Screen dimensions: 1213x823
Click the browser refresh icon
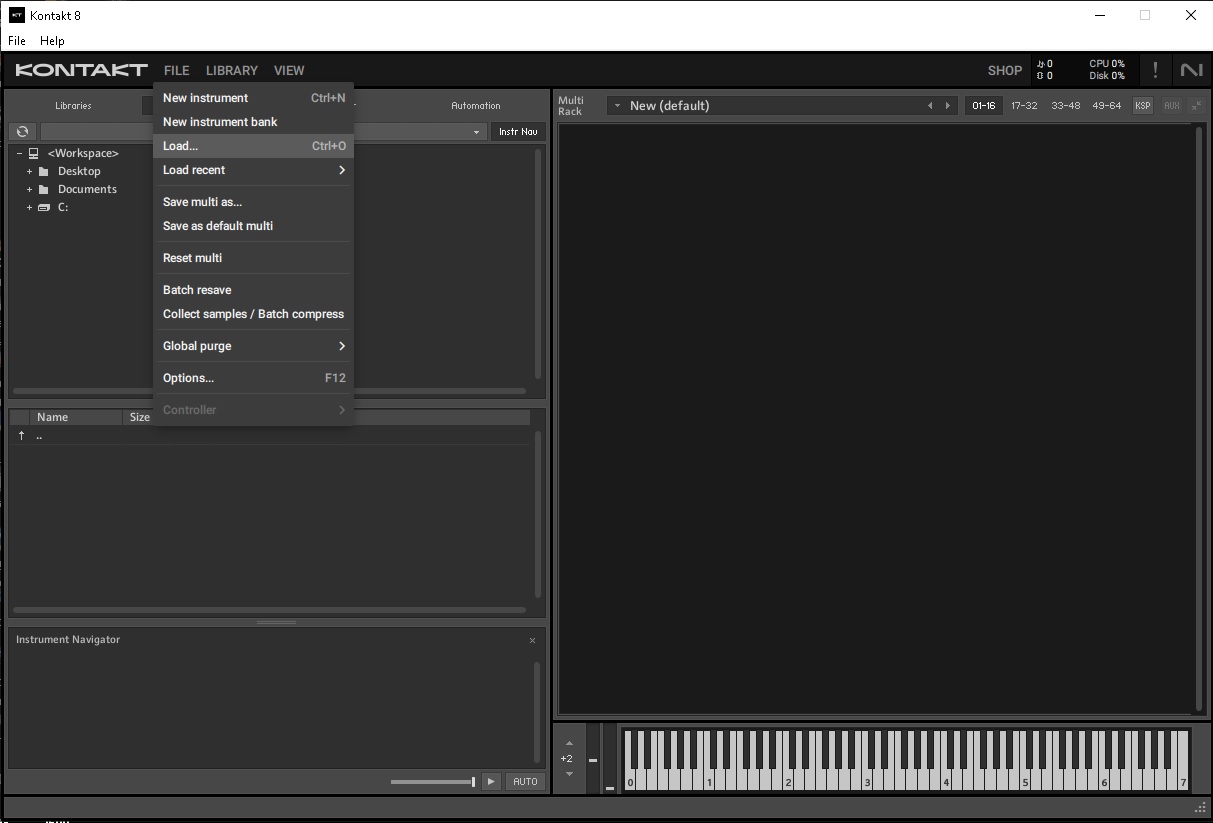pos(22,131)
